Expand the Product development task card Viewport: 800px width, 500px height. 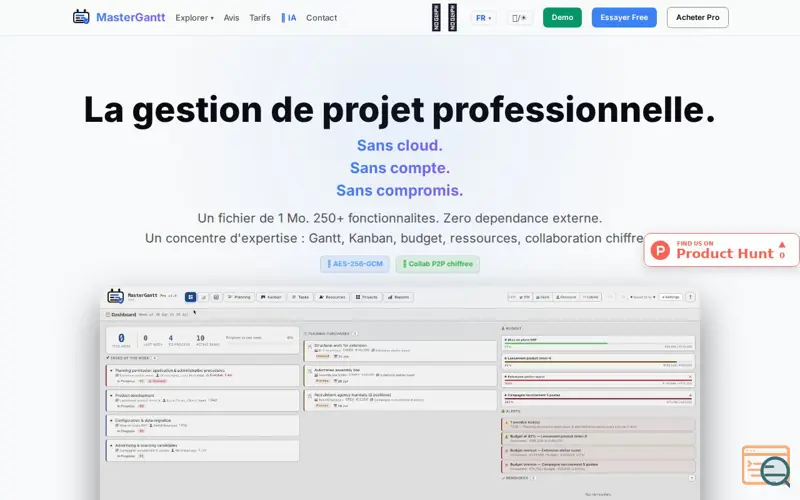[202, 401]
